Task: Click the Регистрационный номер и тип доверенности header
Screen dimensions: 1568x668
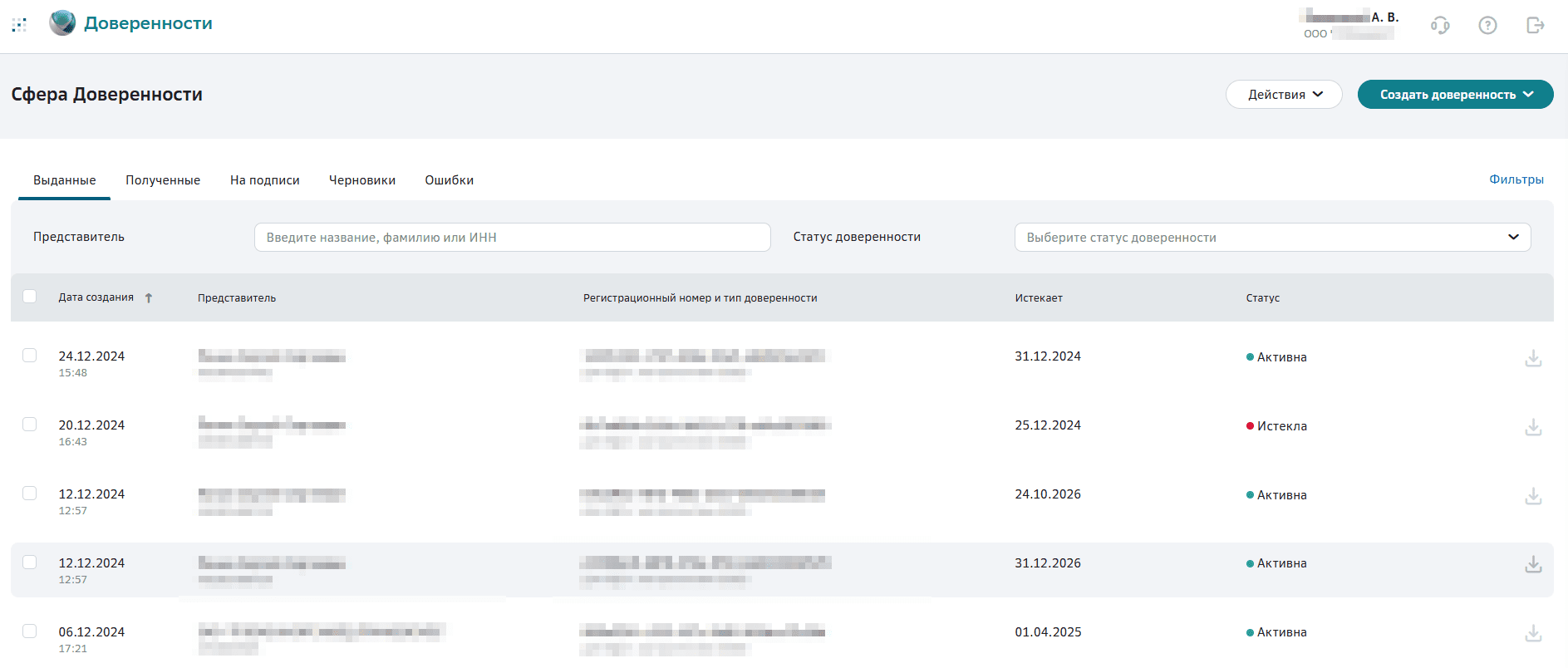Action: point(700,298)
